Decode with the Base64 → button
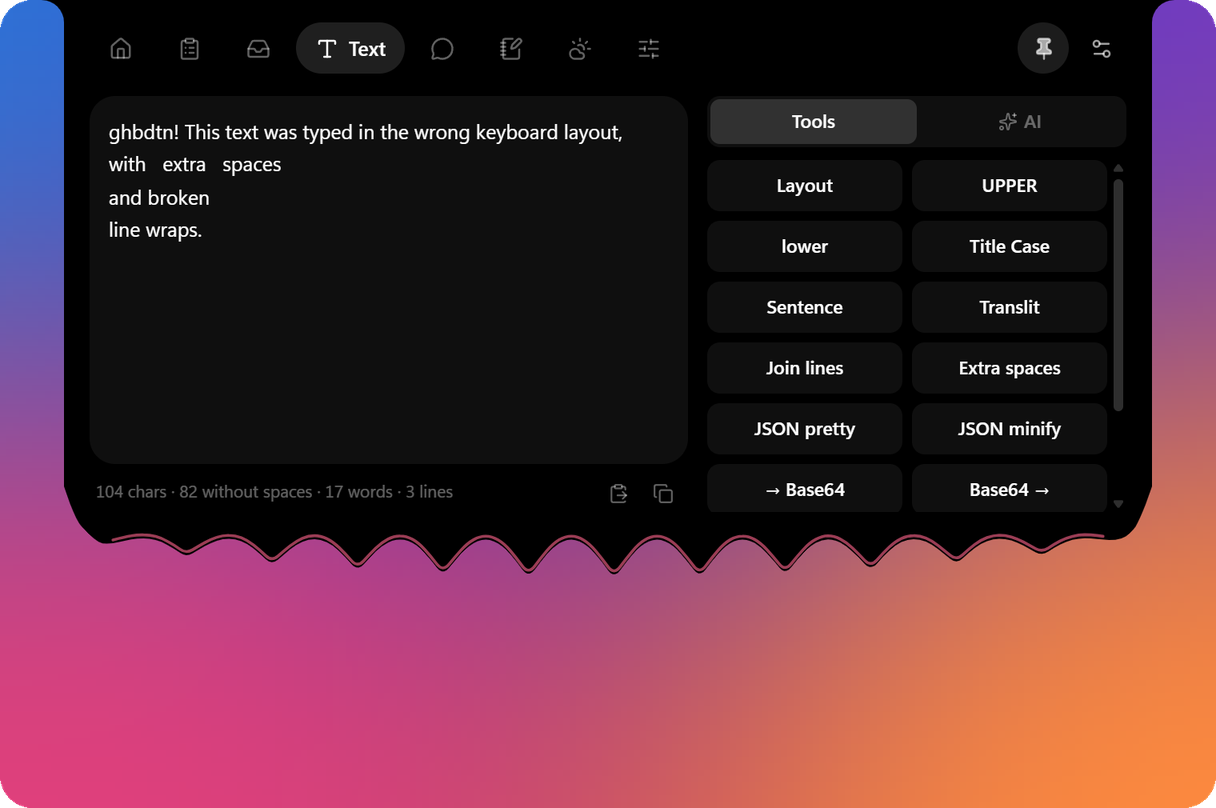The height and width of the screenshot is (808, 1216). pos(1009,489)
